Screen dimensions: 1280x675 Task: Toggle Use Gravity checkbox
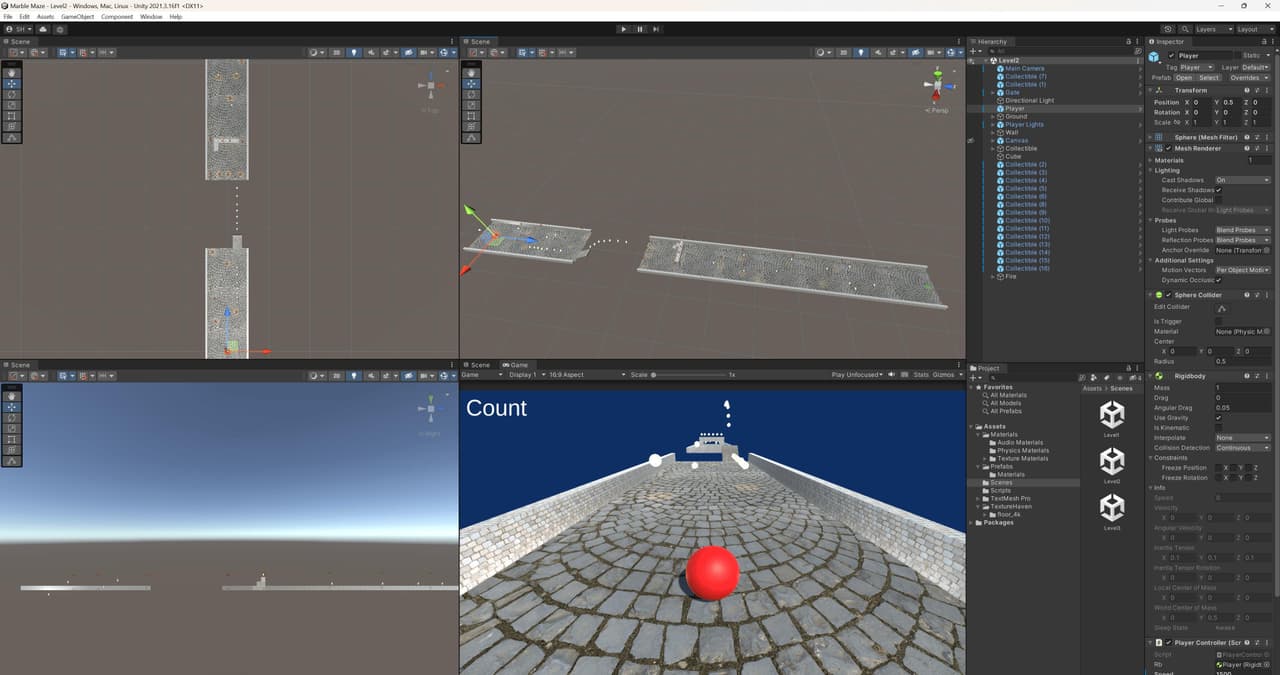1218,418
